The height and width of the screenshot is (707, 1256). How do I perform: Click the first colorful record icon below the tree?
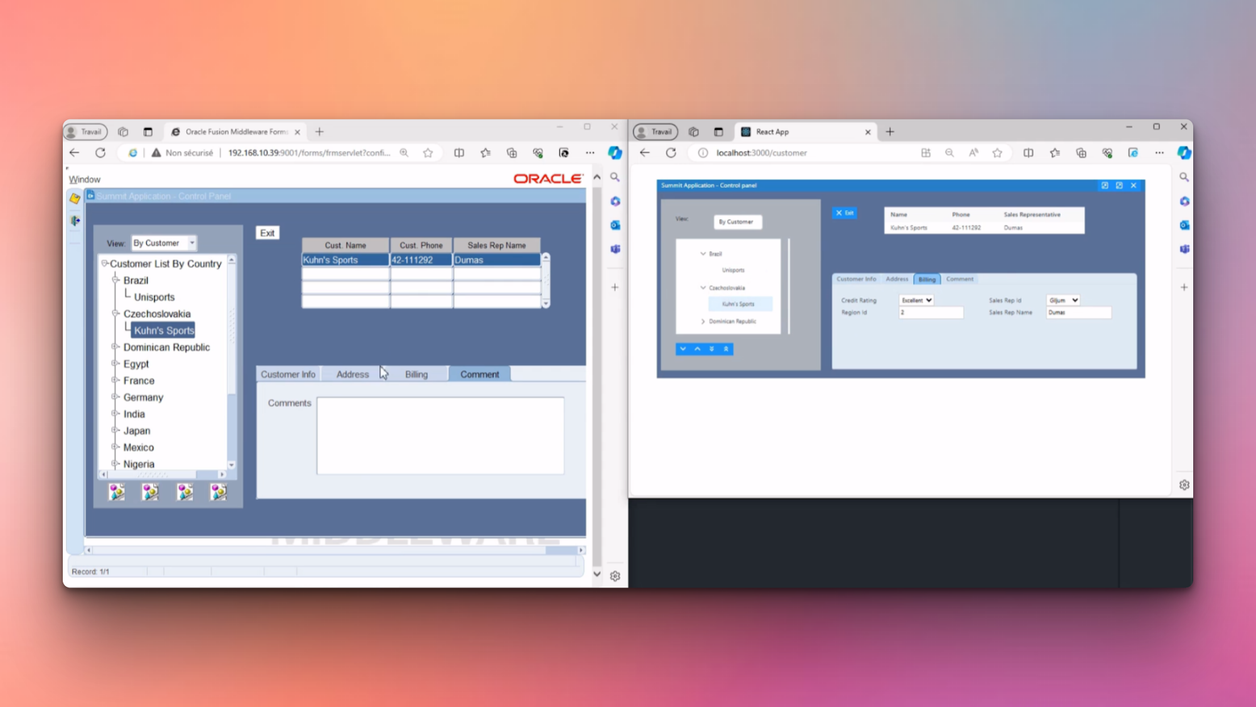point(116,490)
